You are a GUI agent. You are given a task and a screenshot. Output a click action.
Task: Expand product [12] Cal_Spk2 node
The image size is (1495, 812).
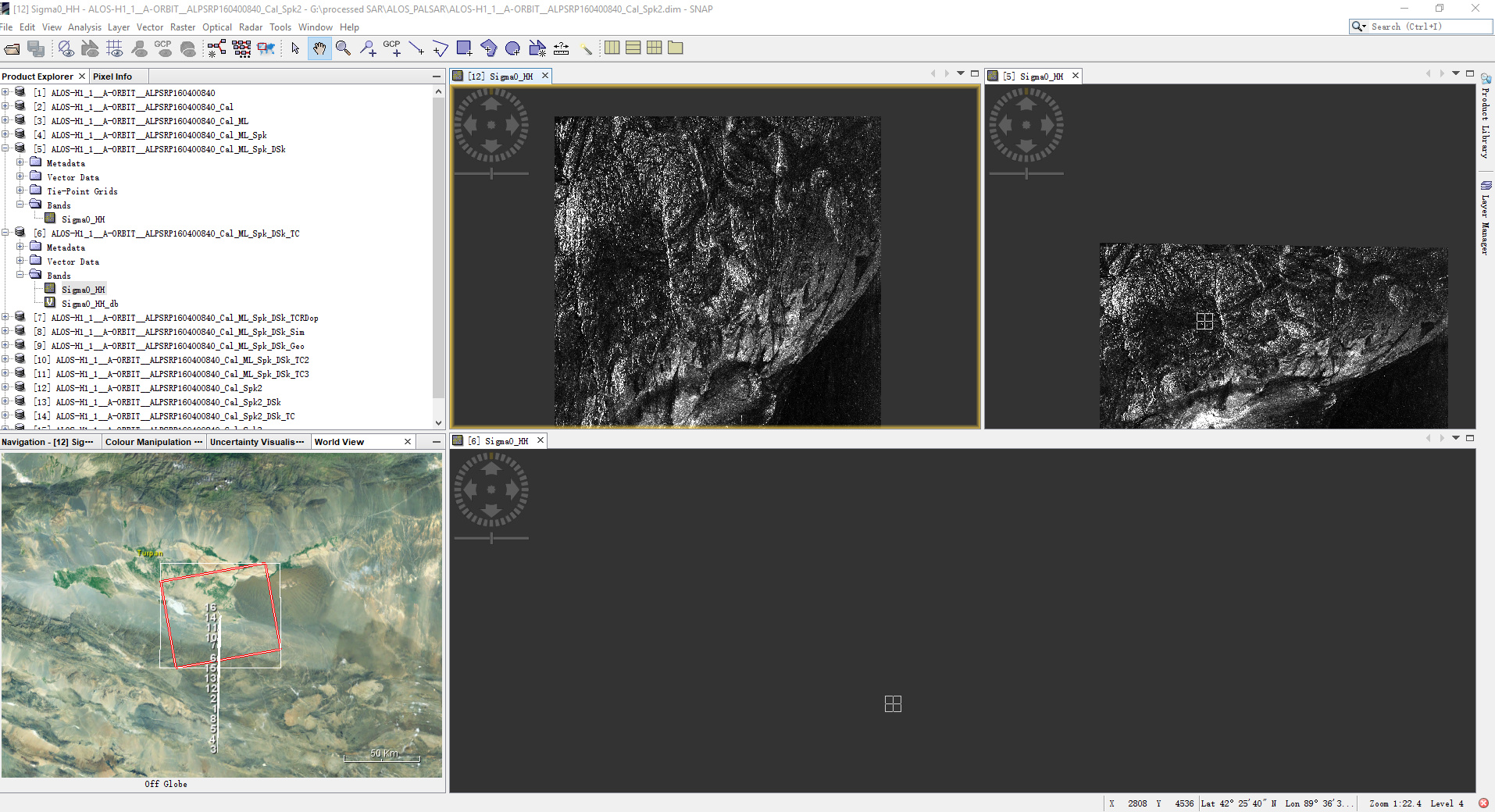(x=5, y=387)
